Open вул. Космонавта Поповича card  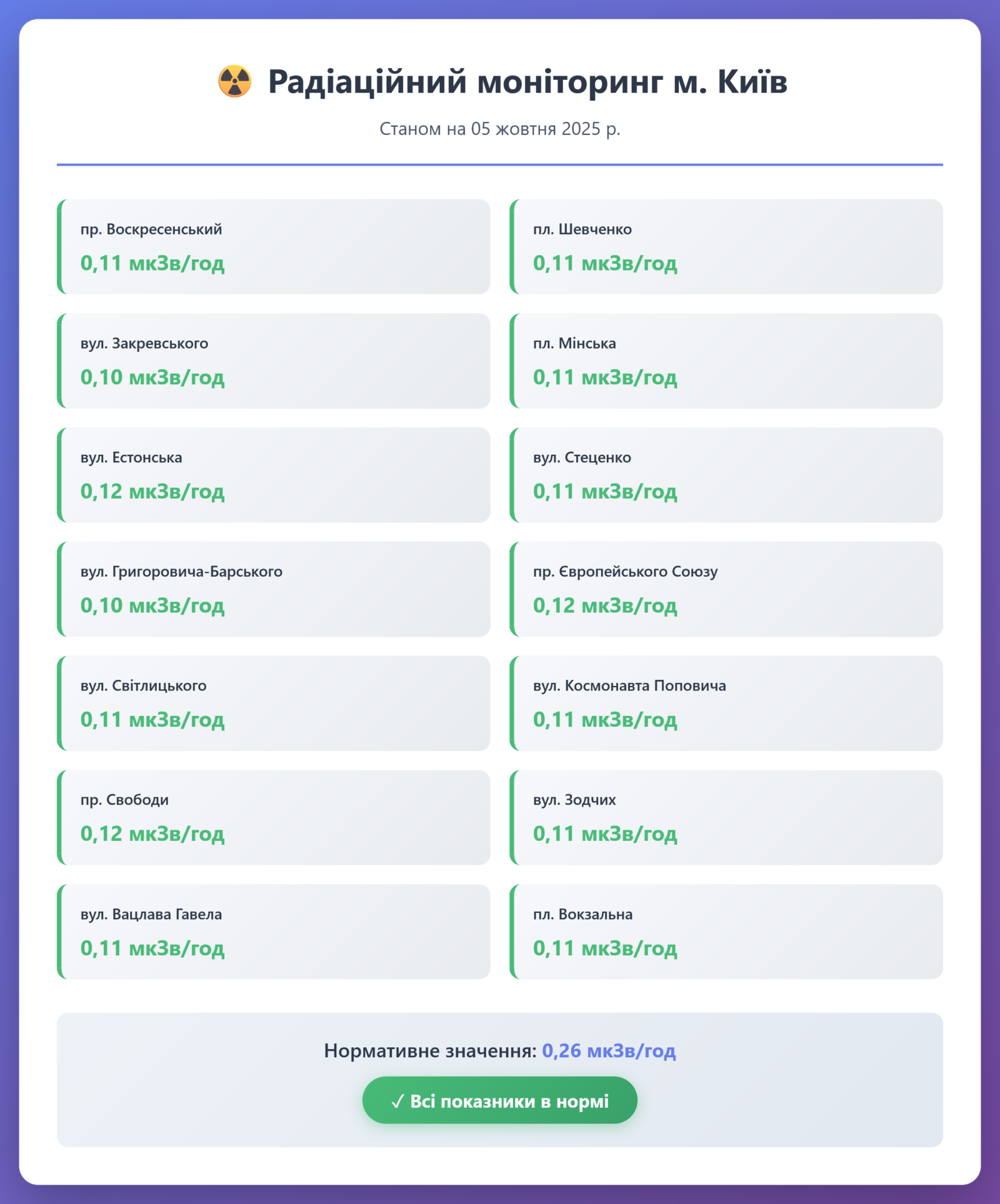point(726,703)
